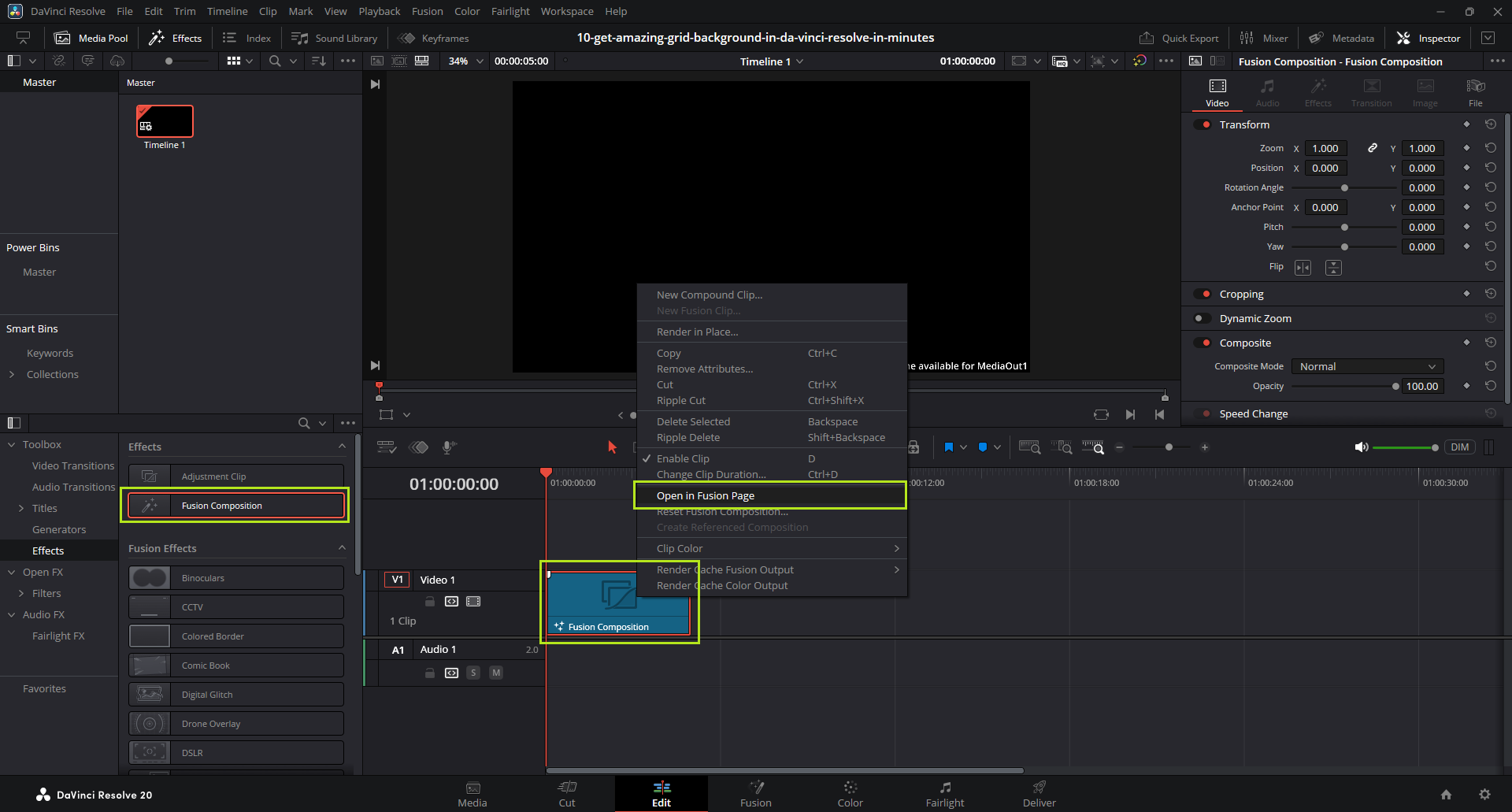Enable the Dynamic Zoom toggle
The height and width of the screenshot is (812, 1512).
(x=1203, y=318)
